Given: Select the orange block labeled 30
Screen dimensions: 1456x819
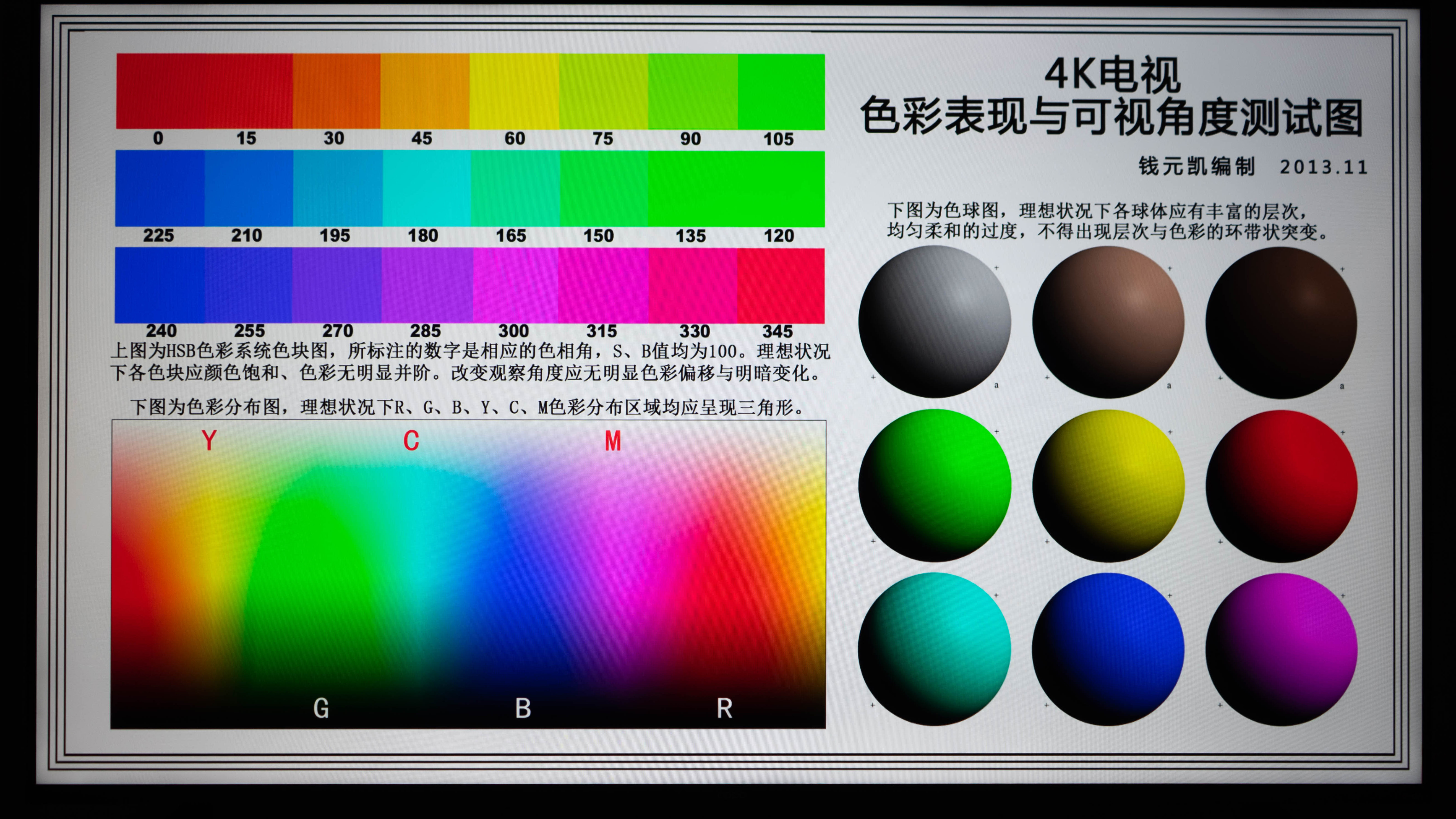Looking at the screenshot, I should click(x=337, y=91).
